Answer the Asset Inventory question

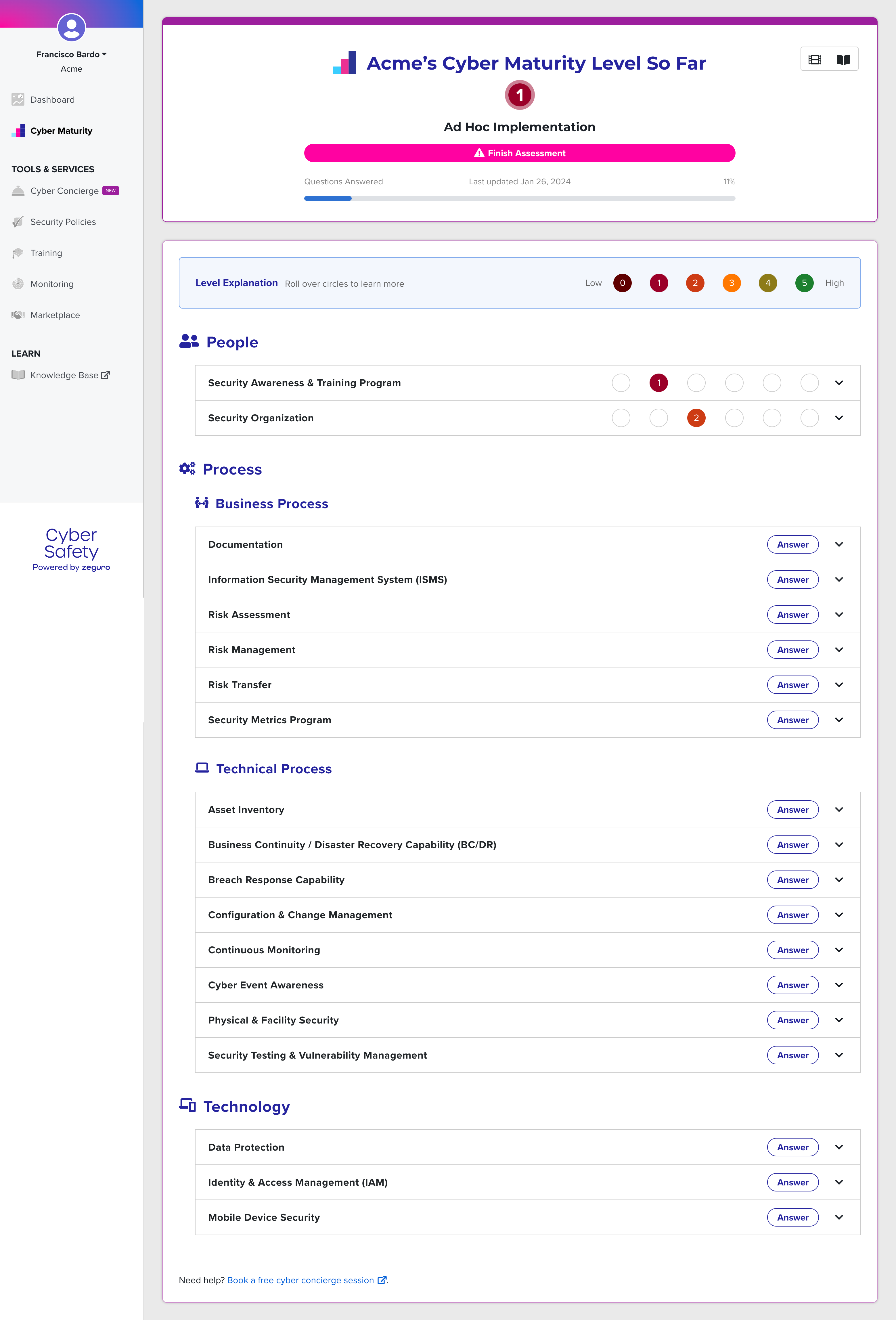(x=793, y=810)
